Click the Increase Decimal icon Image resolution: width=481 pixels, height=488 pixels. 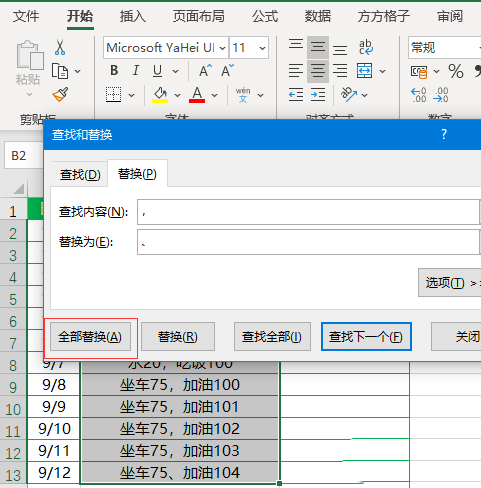click(x=419, y=95)
